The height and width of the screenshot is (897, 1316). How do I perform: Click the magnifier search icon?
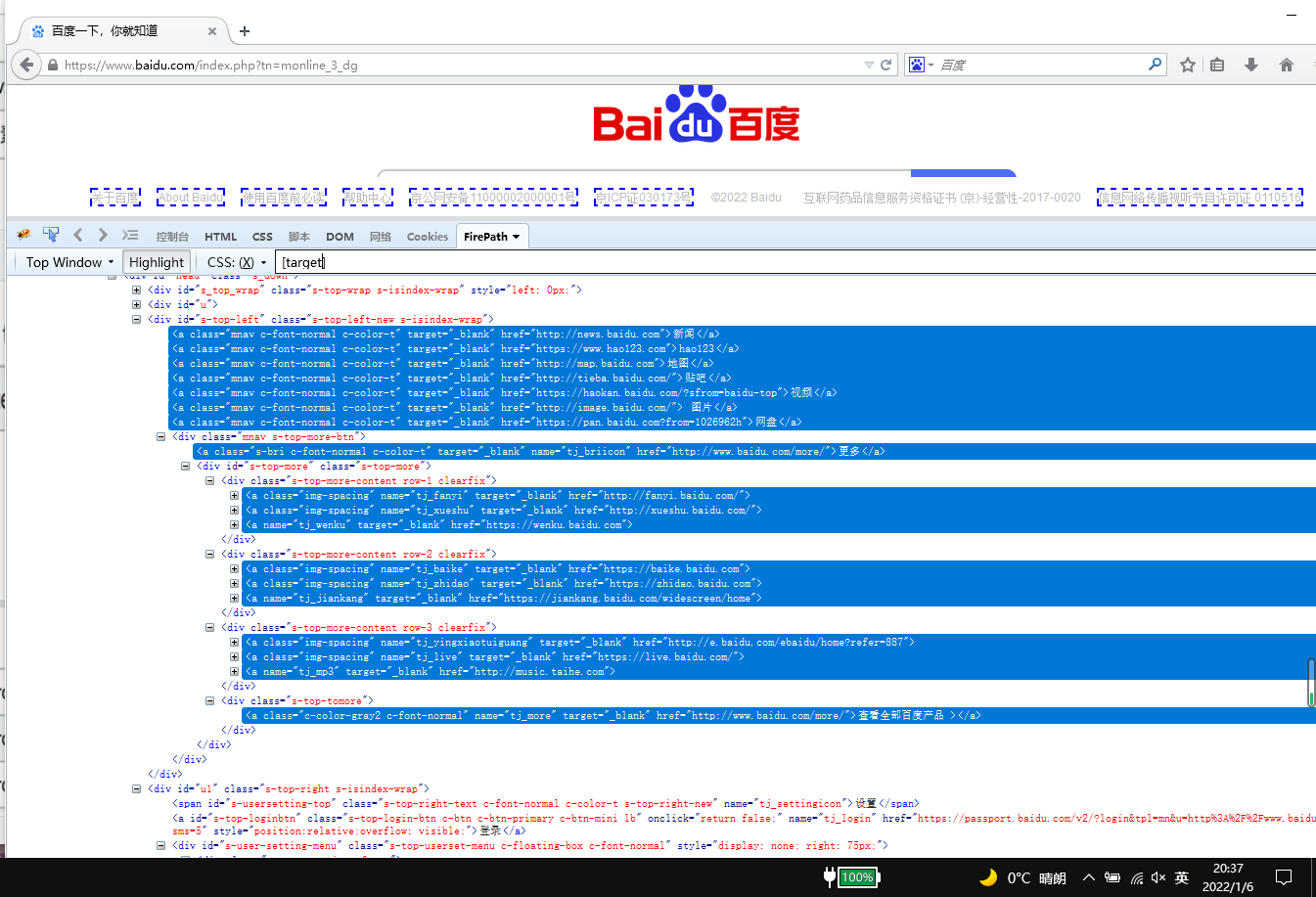(x=1156, y=64)
